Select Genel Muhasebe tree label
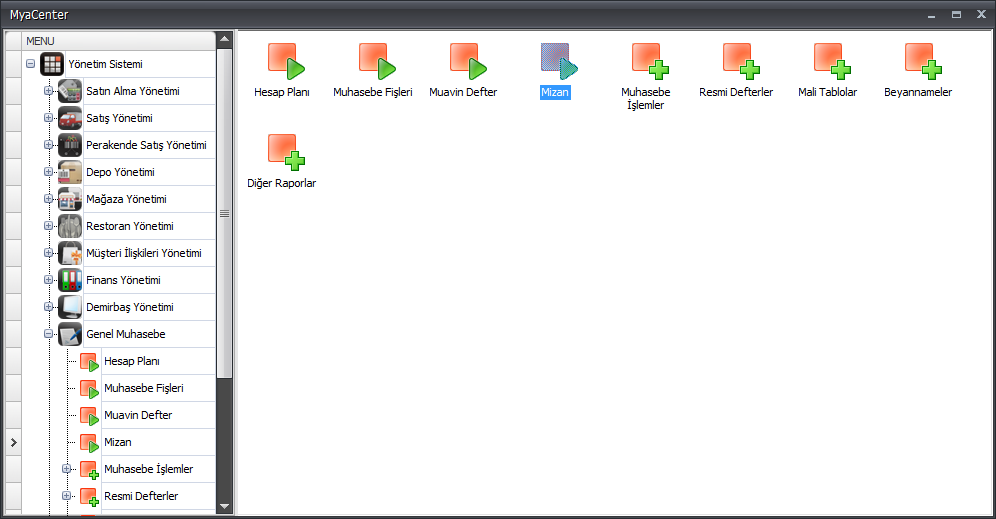Viewport: 996px width, 519px height. [x=126, y=334]
